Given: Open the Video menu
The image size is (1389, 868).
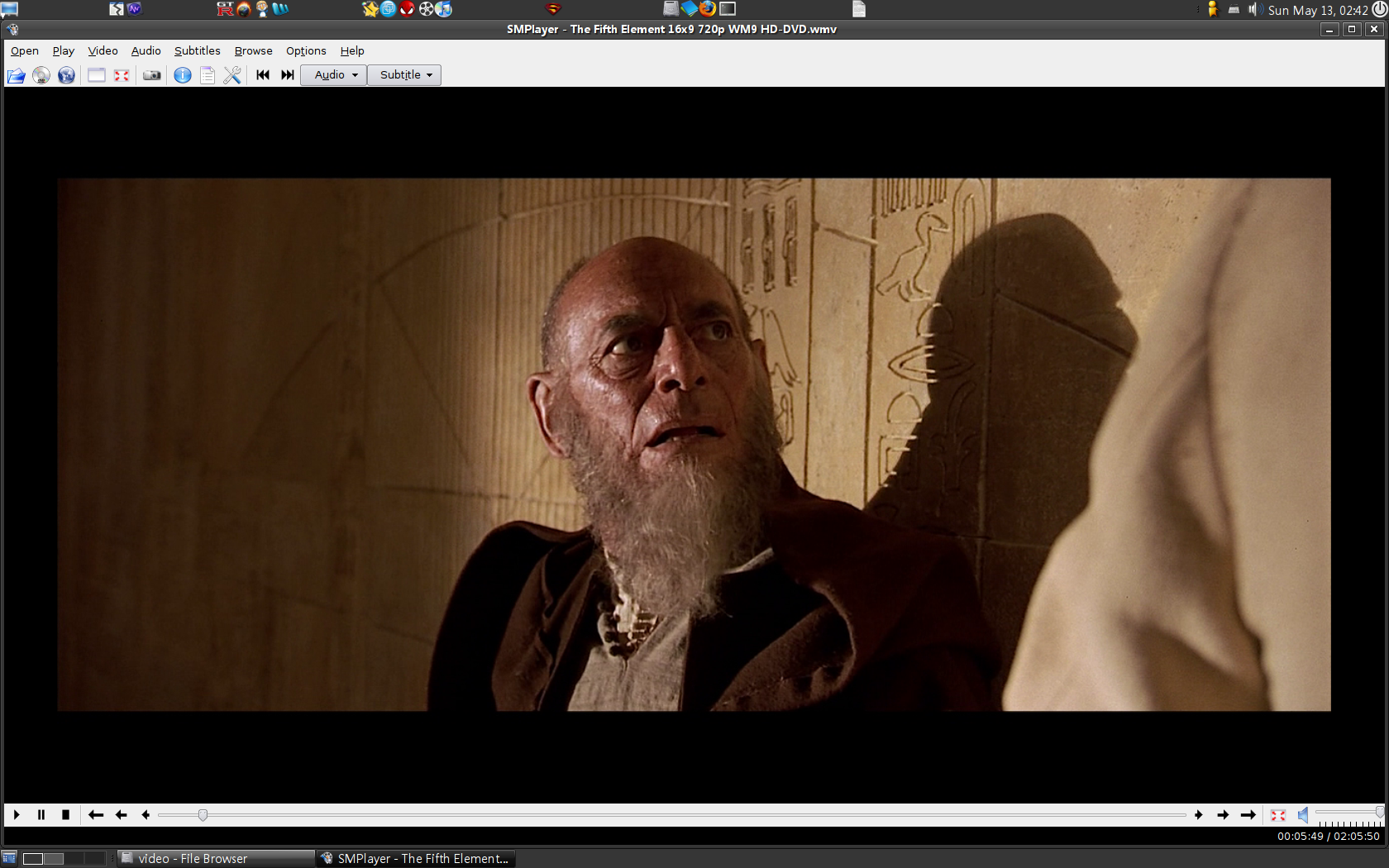Looking at the screenshot, I should tap(103, 50).
